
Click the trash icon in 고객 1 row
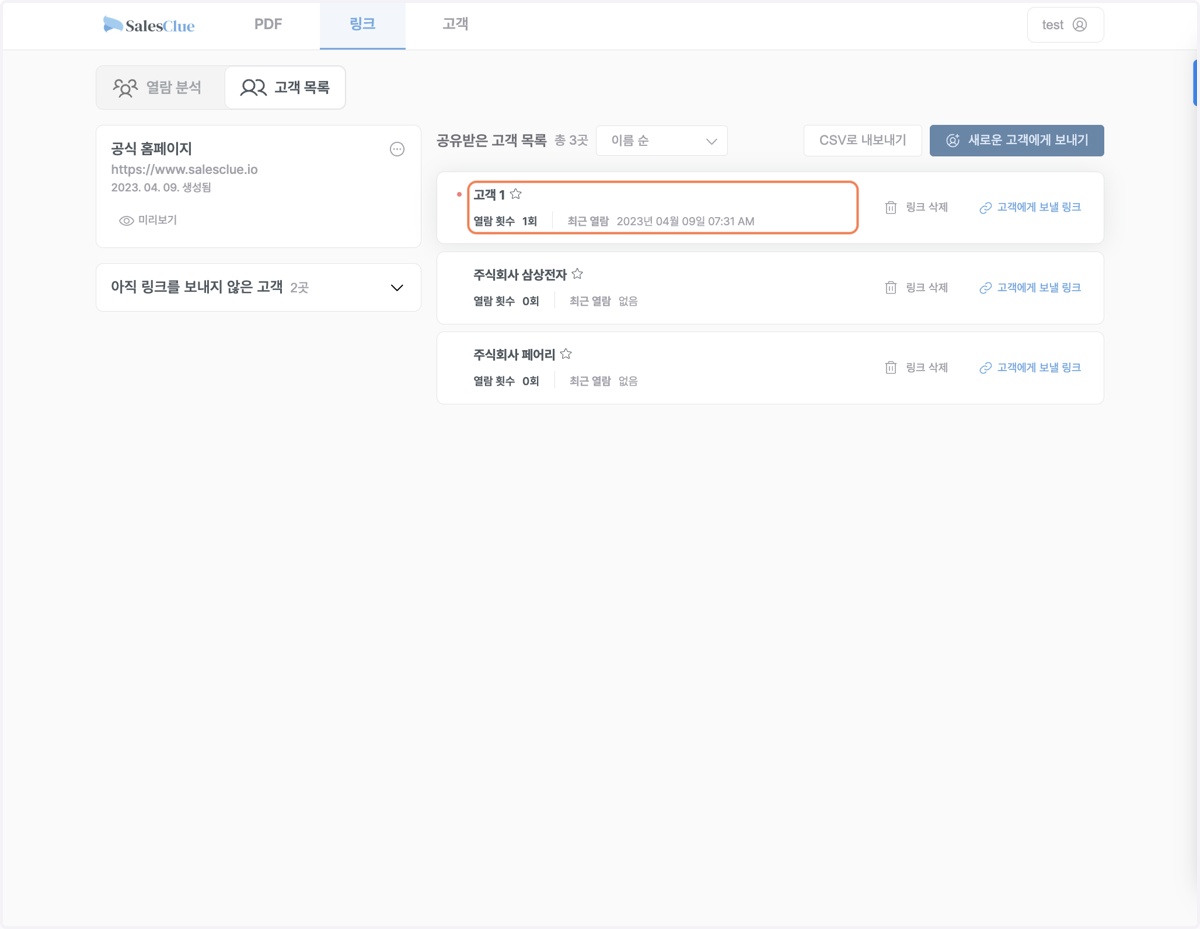click(x=891, y=207)
